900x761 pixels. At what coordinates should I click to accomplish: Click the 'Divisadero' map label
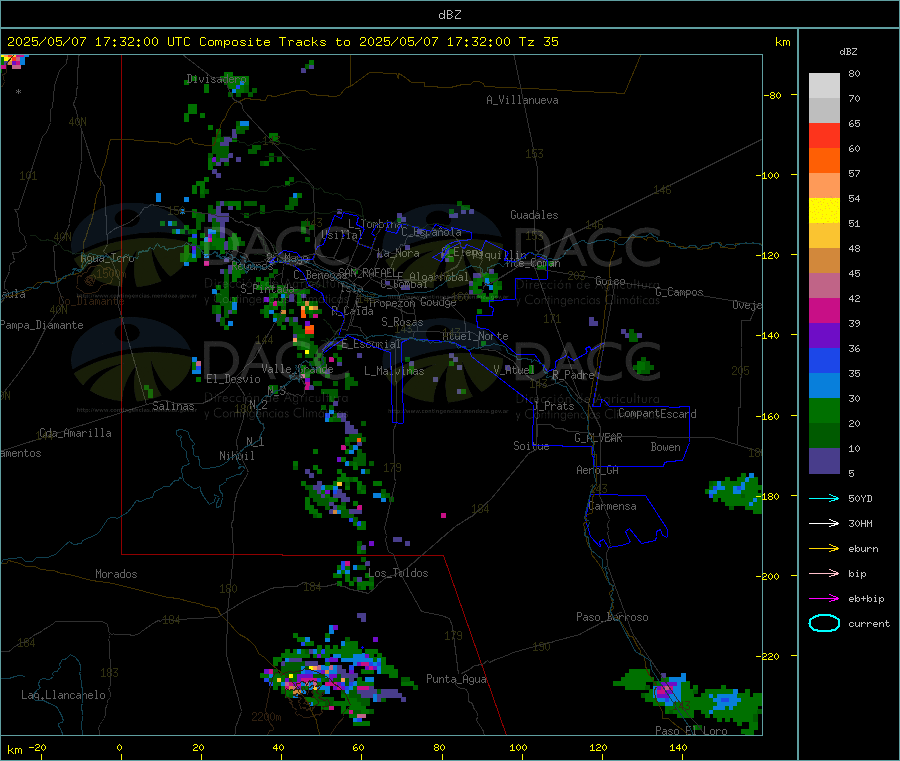(x=216, y=79)
